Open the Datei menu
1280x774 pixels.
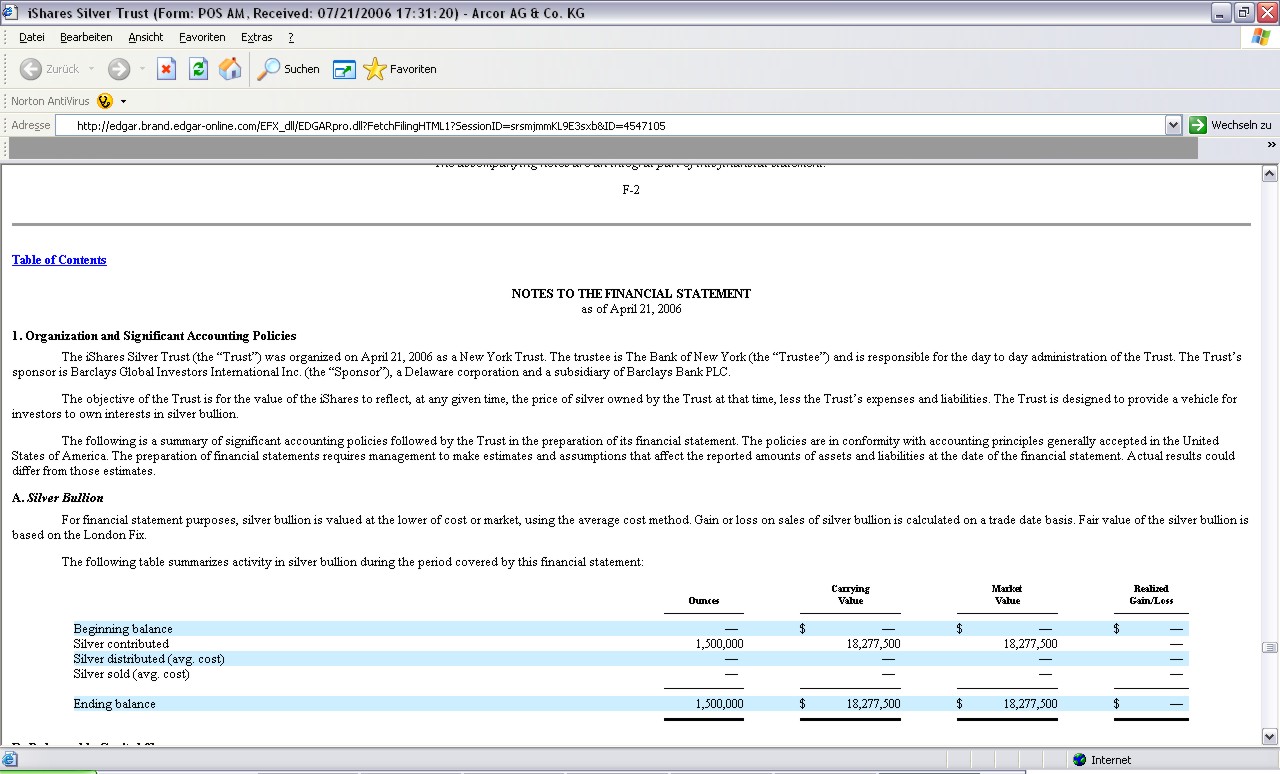[x=32, y=37]
